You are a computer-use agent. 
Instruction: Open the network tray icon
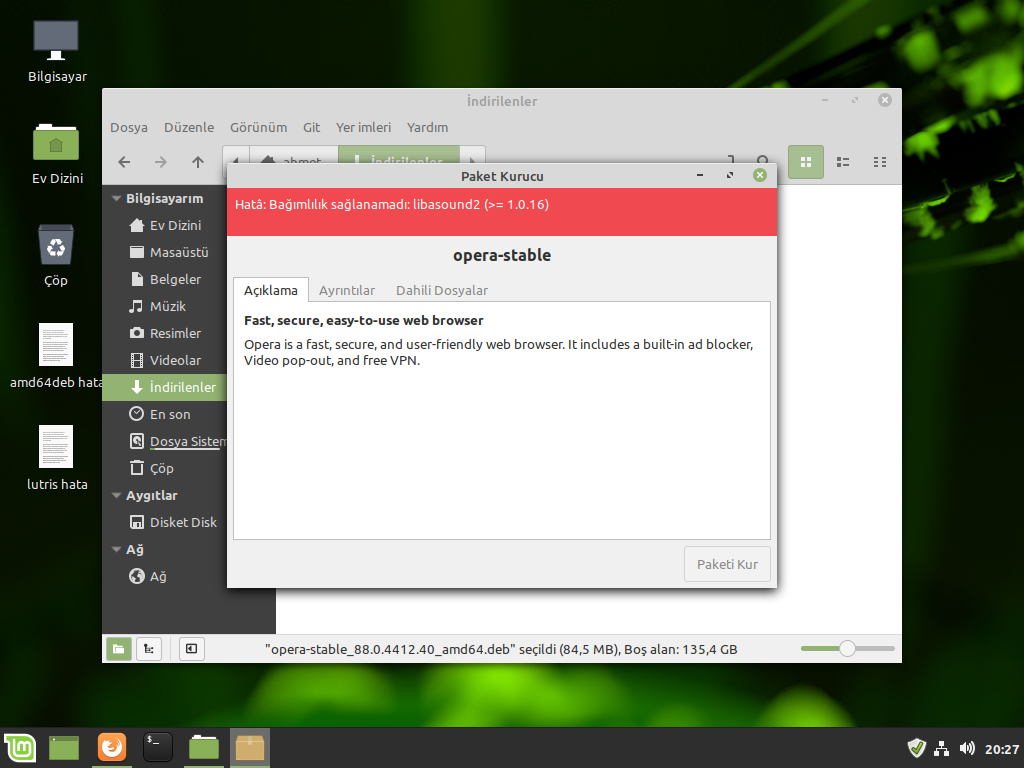[941, 748]
